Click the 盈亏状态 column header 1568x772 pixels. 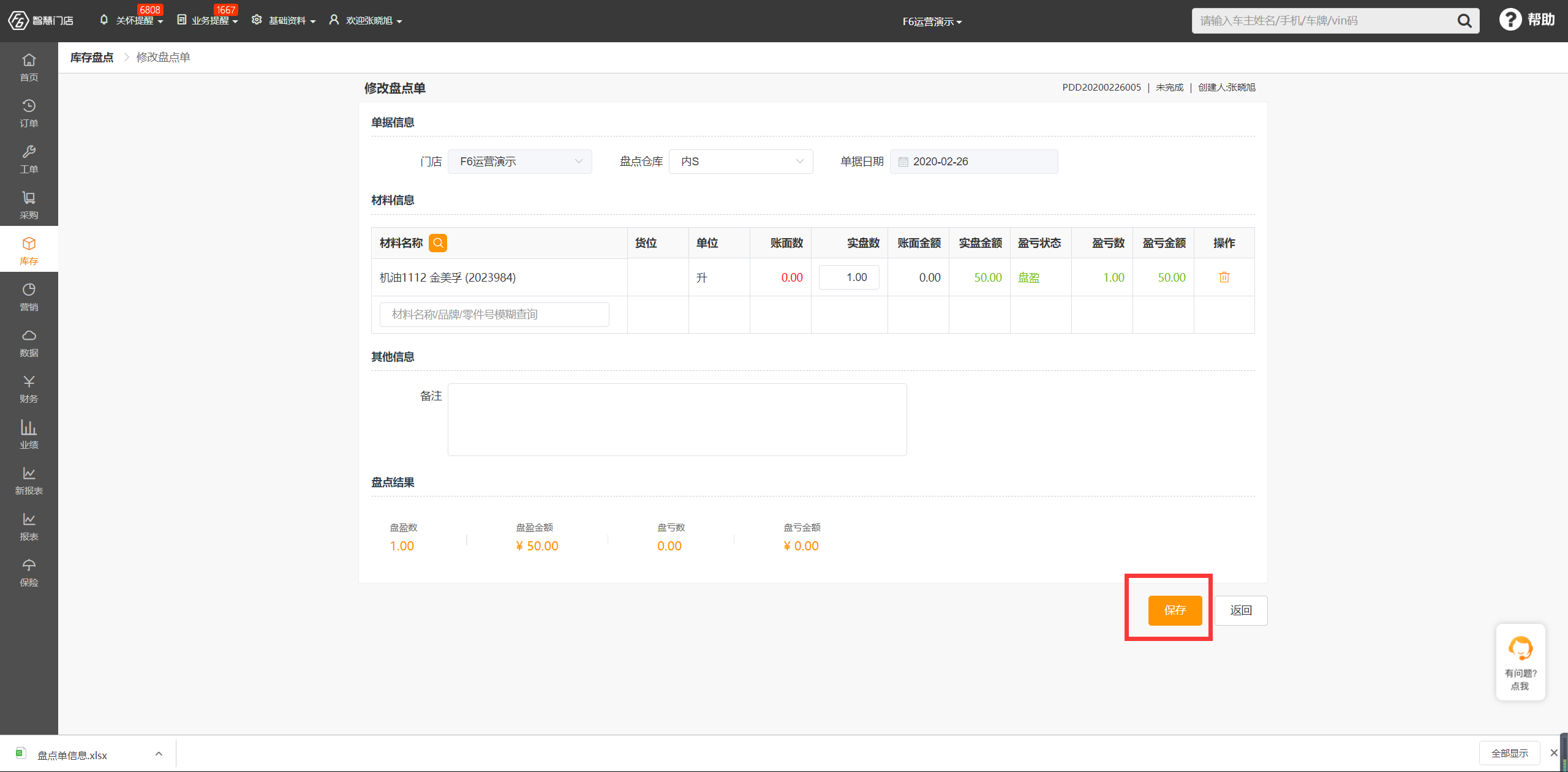1039,243
